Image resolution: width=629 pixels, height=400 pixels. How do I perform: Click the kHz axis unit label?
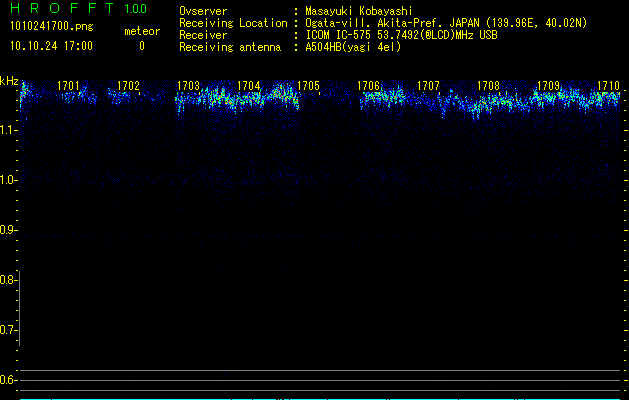(9, 81)
